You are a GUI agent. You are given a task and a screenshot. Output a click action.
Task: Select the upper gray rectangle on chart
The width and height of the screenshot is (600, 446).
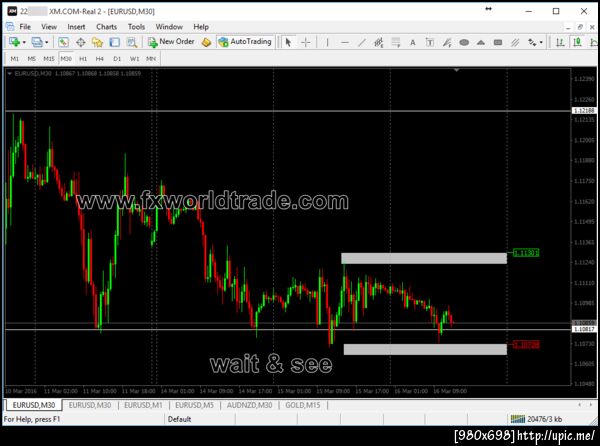(x=424, y=258)
